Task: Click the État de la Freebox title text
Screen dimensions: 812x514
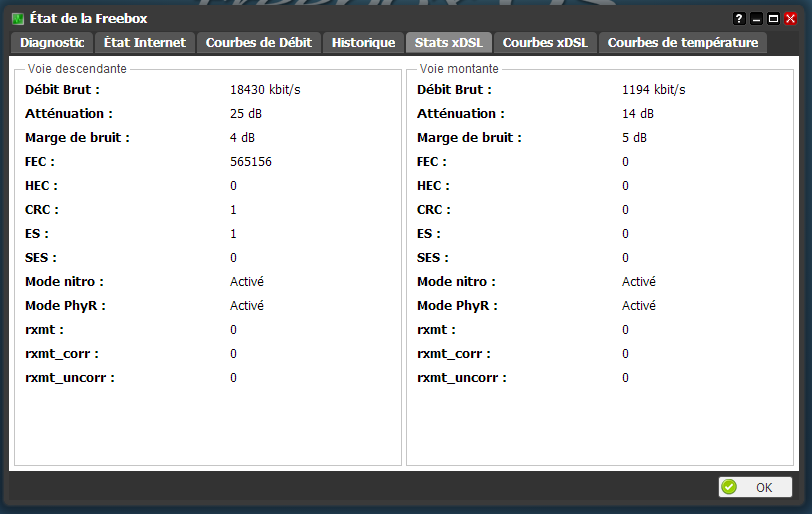Action: click(x=89, y=19)
